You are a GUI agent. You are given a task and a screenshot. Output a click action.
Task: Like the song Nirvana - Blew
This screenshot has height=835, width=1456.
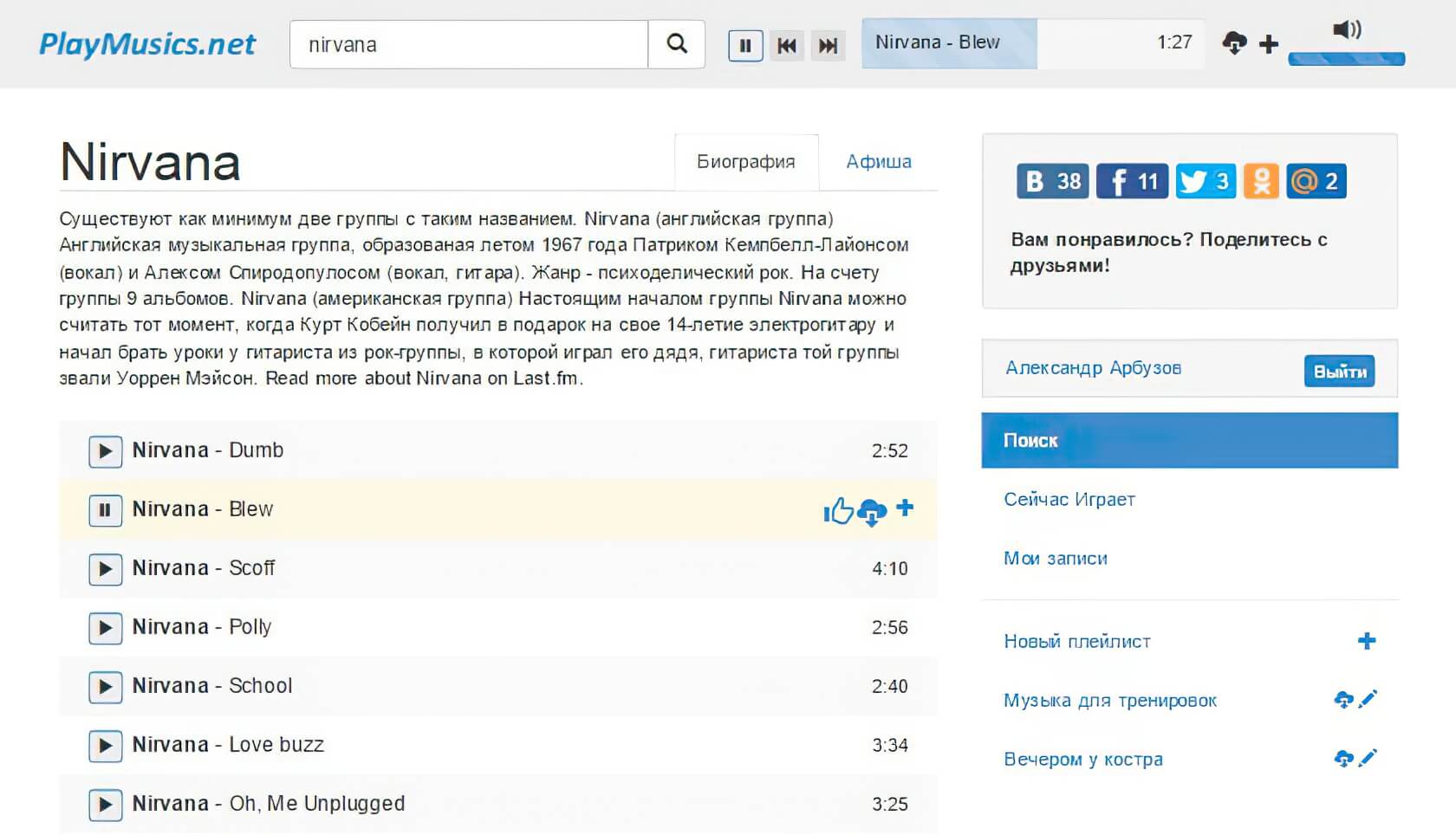[x=838, y=511]
